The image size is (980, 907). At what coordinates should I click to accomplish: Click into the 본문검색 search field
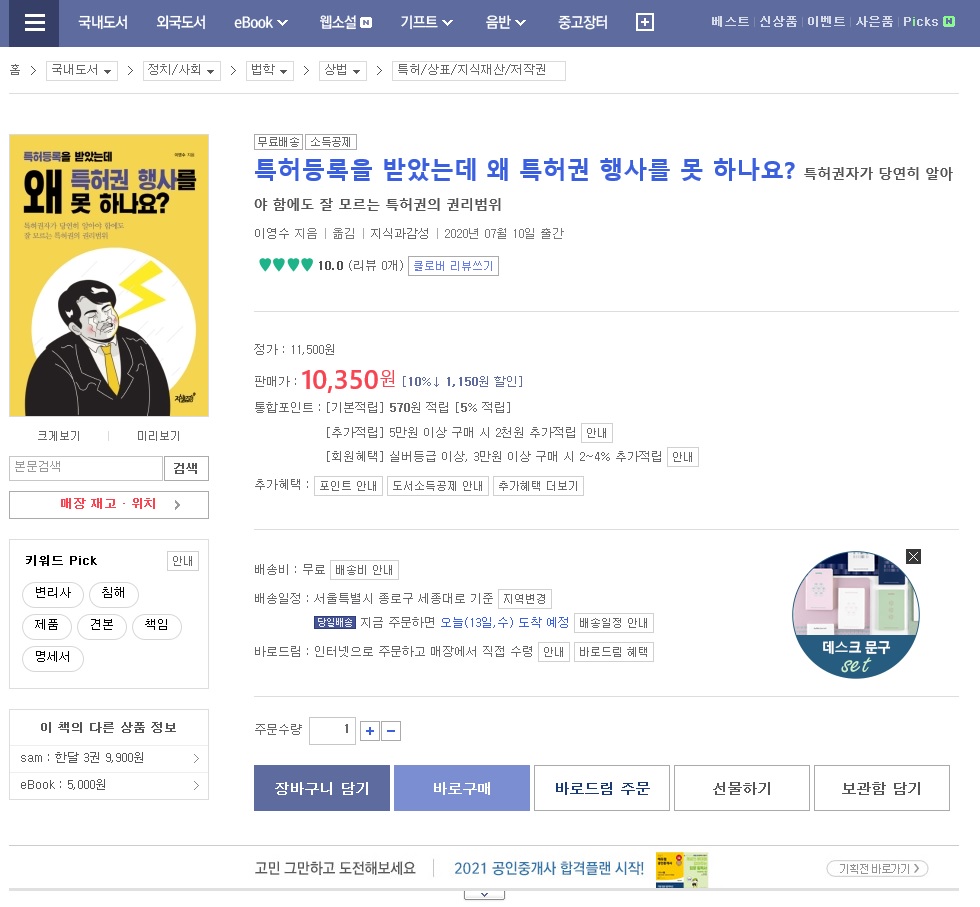(x=86, y=468)
